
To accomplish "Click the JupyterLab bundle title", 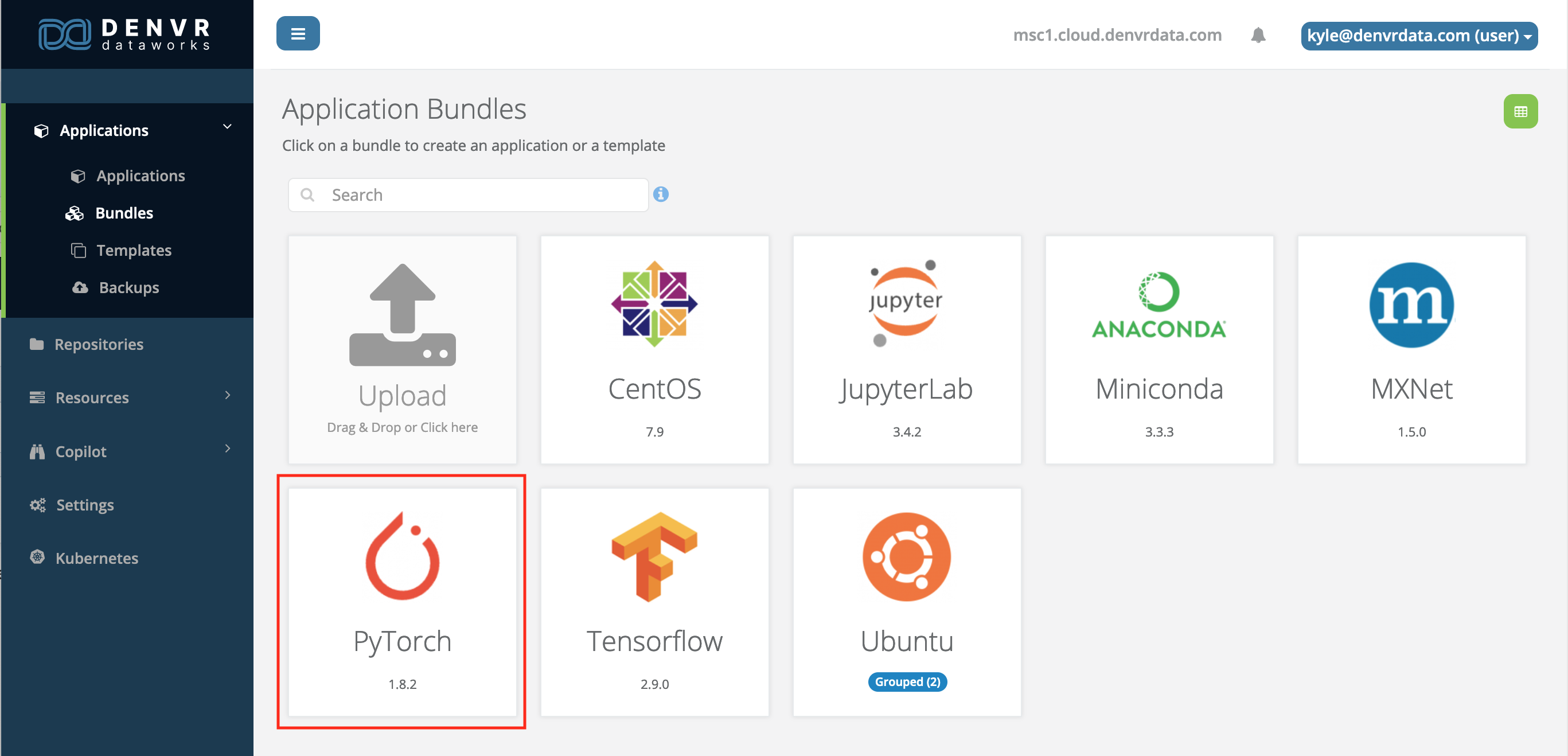I will tap(906, 390).
